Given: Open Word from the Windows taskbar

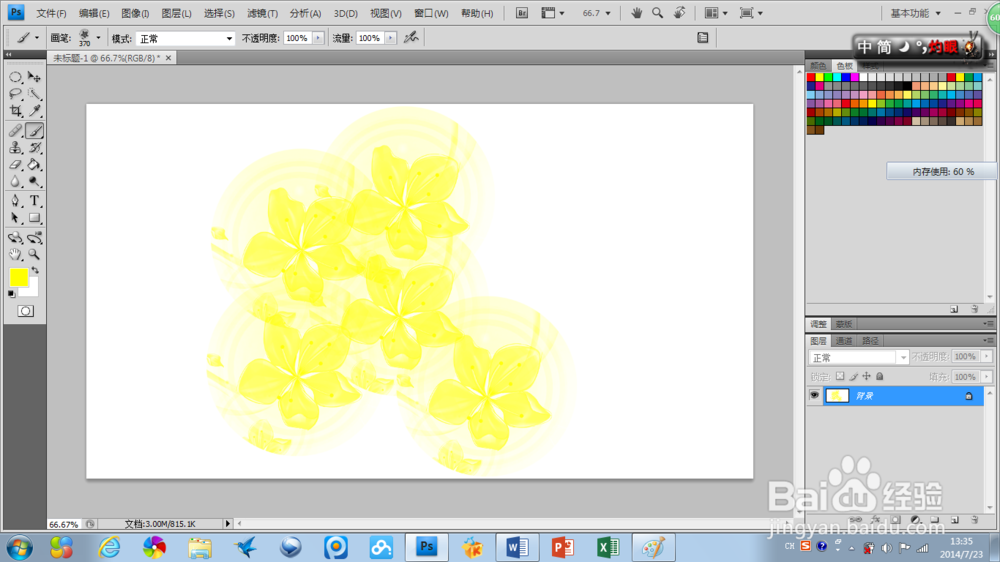Looking at the screenshot, I should 517,547.
